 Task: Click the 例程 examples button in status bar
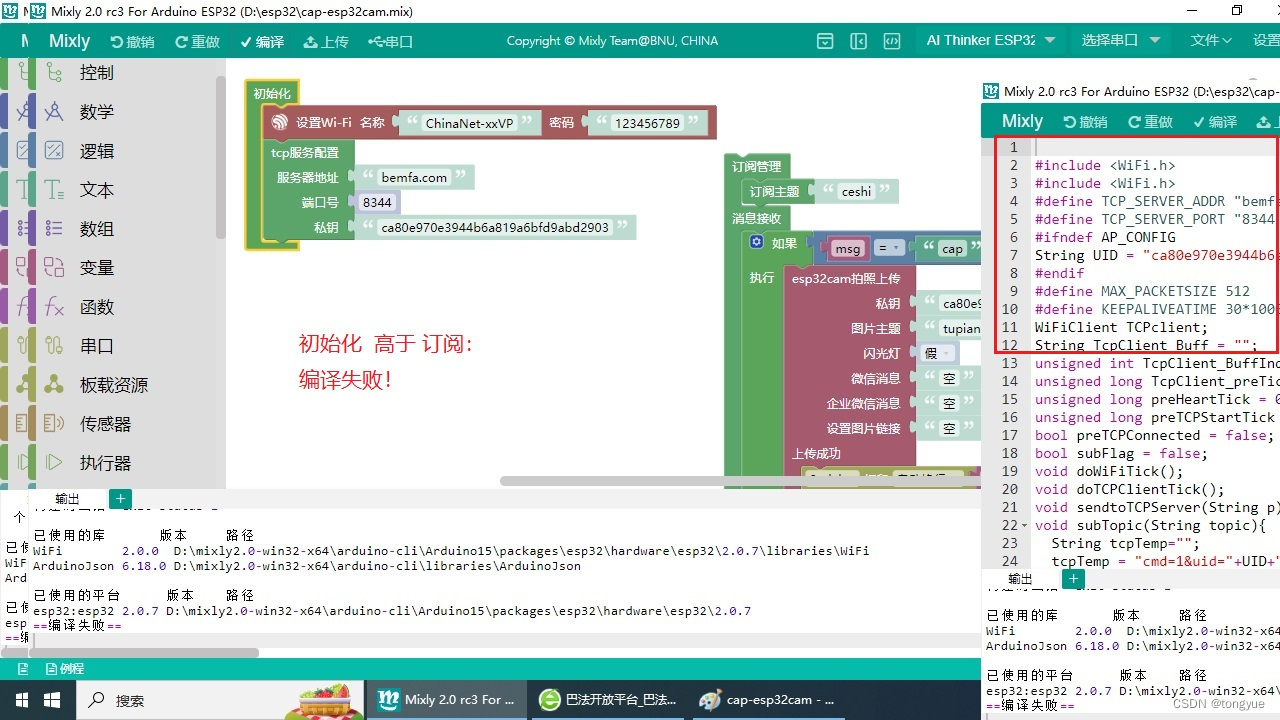coord(64,669)
